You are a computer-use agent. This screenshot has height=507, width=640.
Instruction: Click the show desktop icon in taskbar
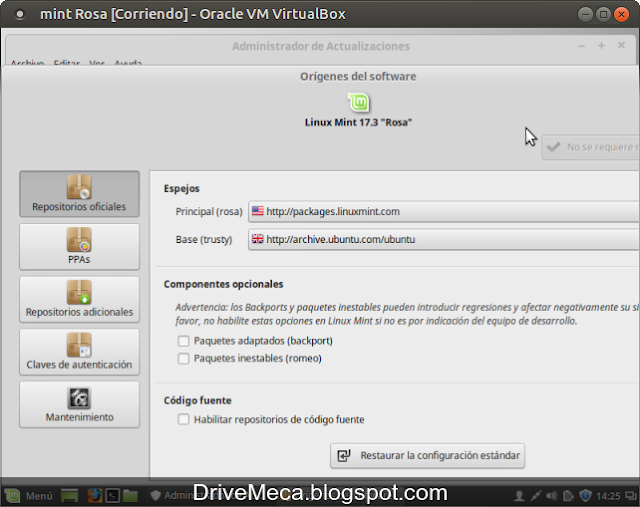[69, 496]
